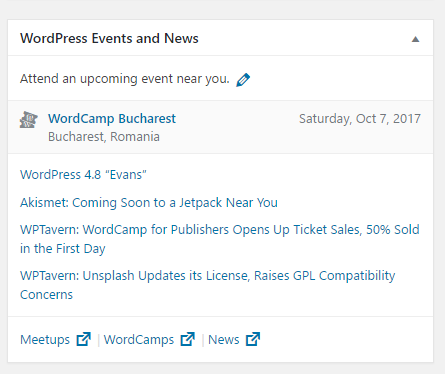Open the WordPress 4.8 "Evans" article

83,175
